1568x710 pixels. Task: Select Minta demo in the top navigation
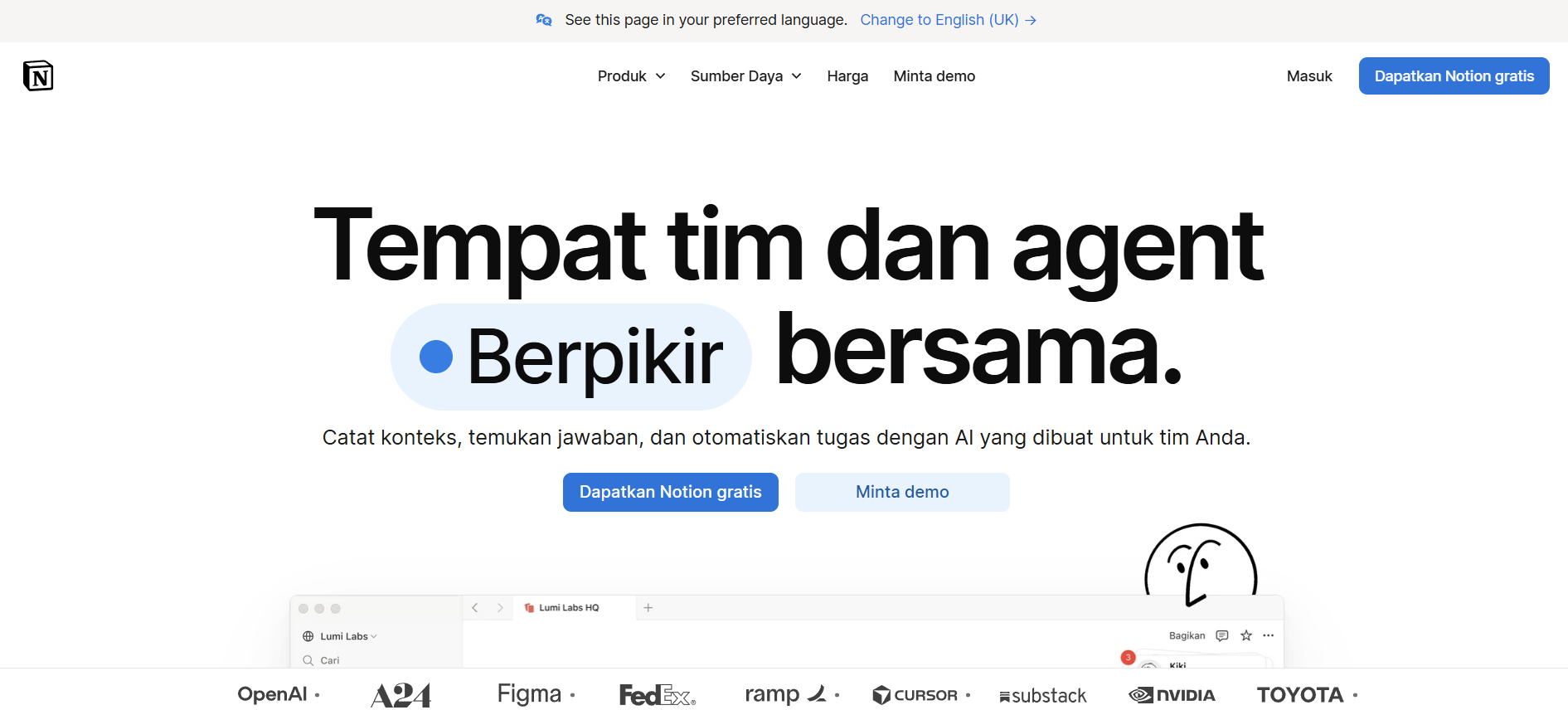[x=934, y=76]
